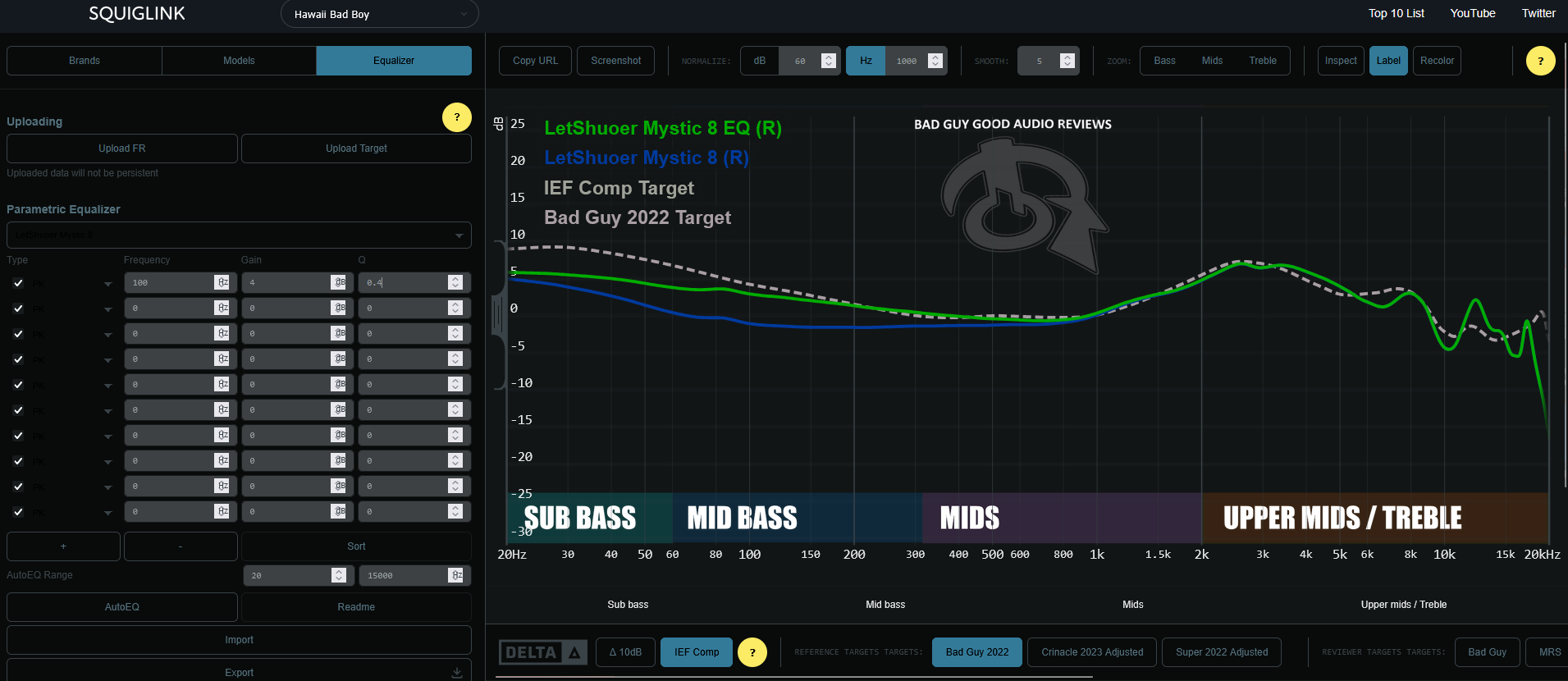
Task: Click the yellow help icon beside Uploading
Action: (x=456, y=117)
